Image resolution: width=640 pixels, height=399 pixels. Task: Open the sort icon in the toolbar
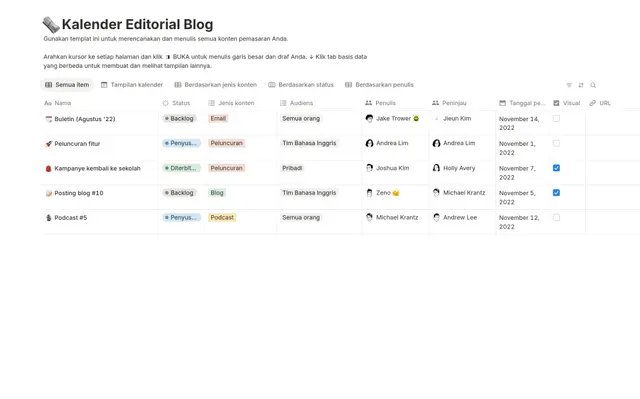click(x=581, y=85)
